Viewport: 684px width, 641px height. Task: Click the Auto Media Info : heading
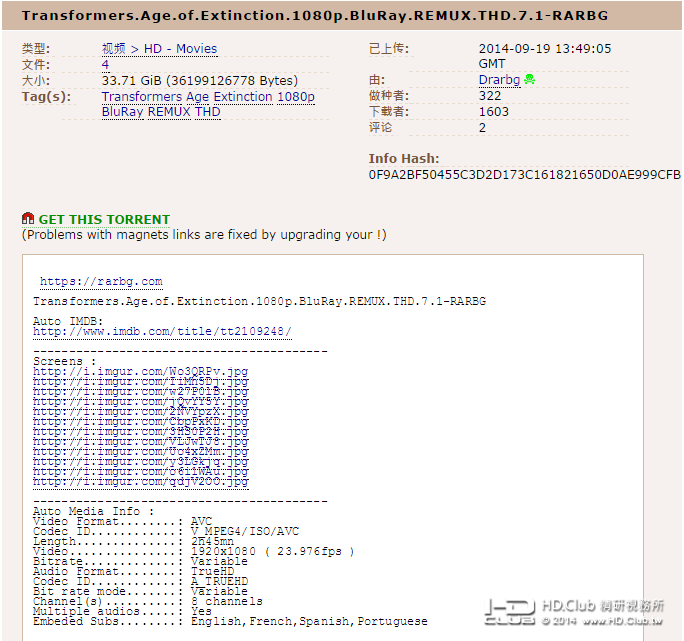93,511
